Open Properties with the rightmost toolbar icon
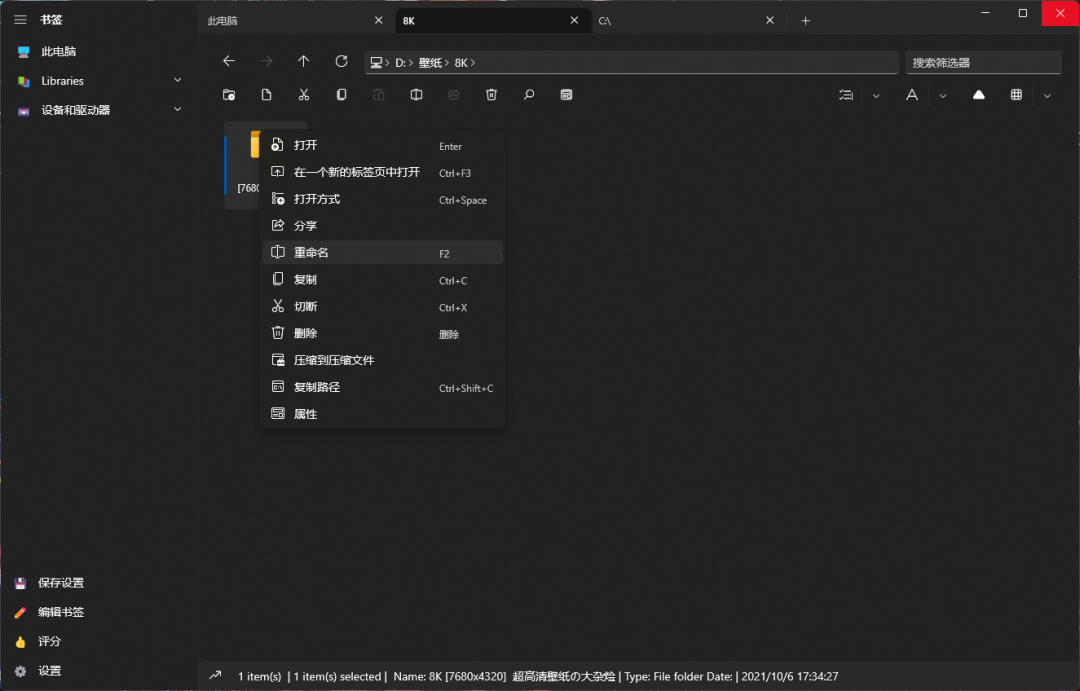Screen dimensions: 1080x691 (x=566, y=94)
